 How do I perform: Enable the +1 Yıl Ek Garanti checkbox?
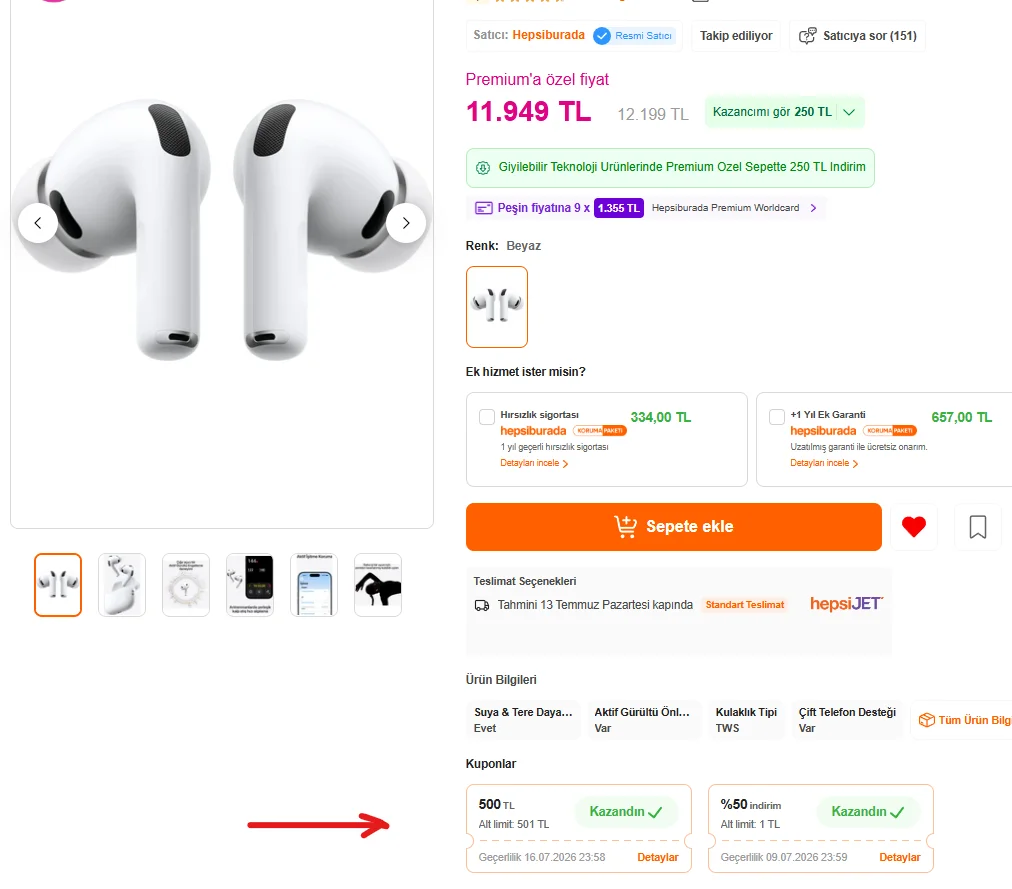pos(776,417)
